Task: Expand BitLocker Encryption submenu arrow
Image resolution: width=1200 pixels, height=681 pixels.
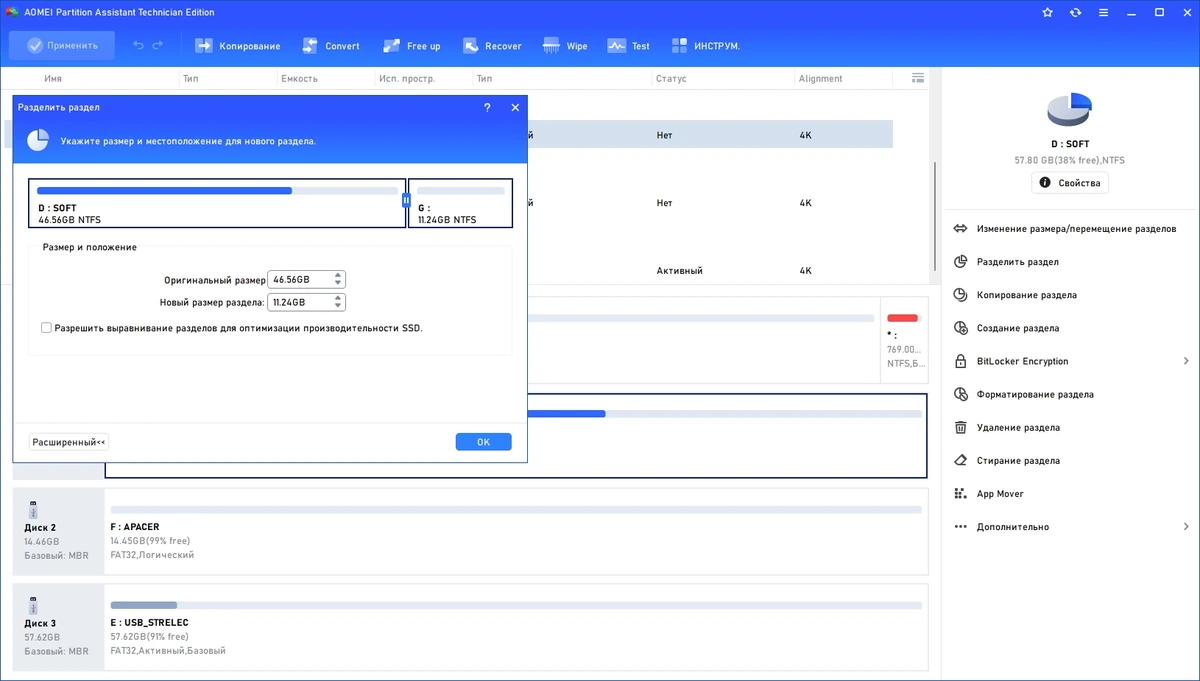Action: [x=1186, y=361]
